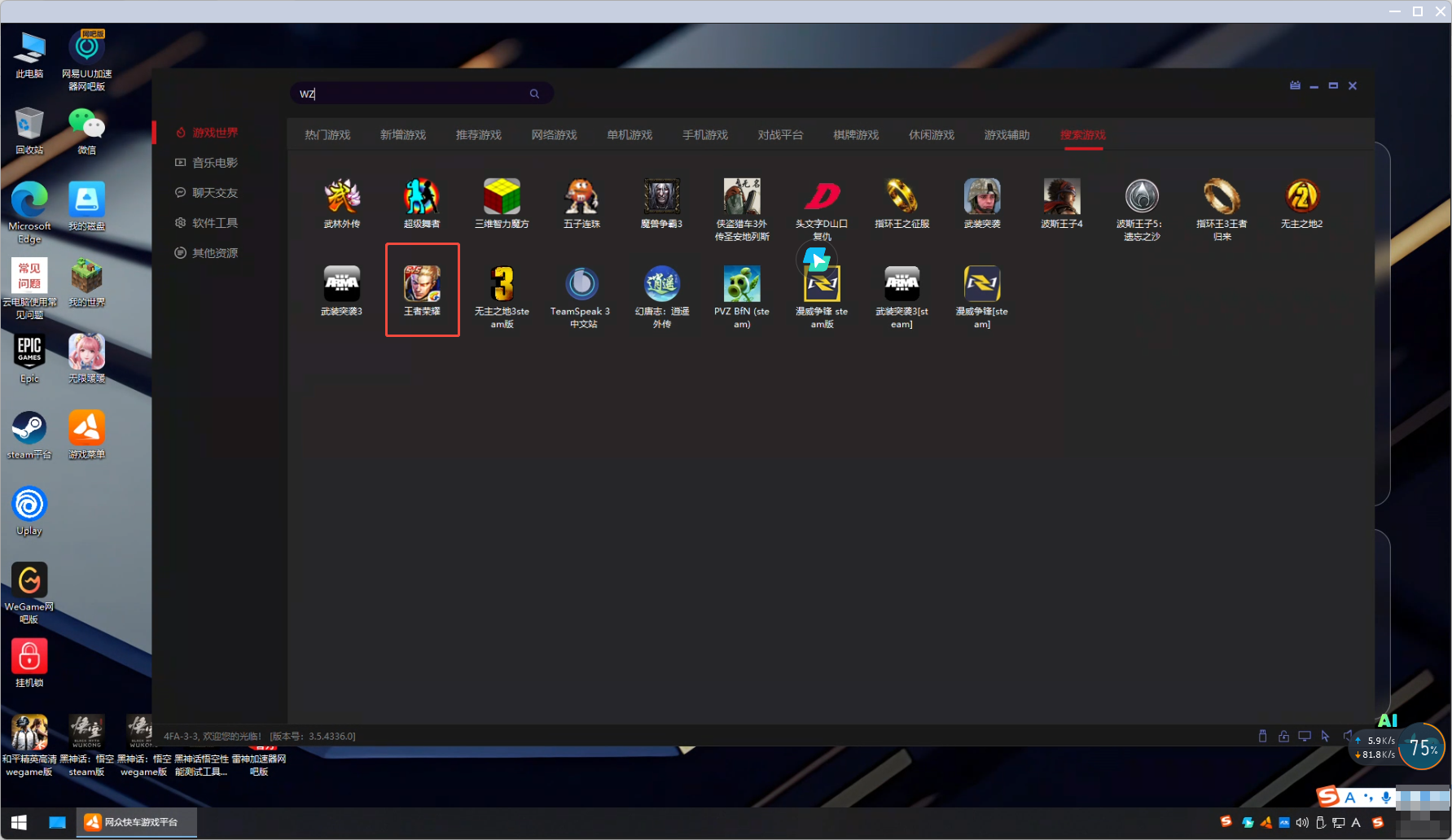The width and height of the screenshot is (1452, 840).
Task: Open the Windows Start menu
Action: click(x=19, y=822)
